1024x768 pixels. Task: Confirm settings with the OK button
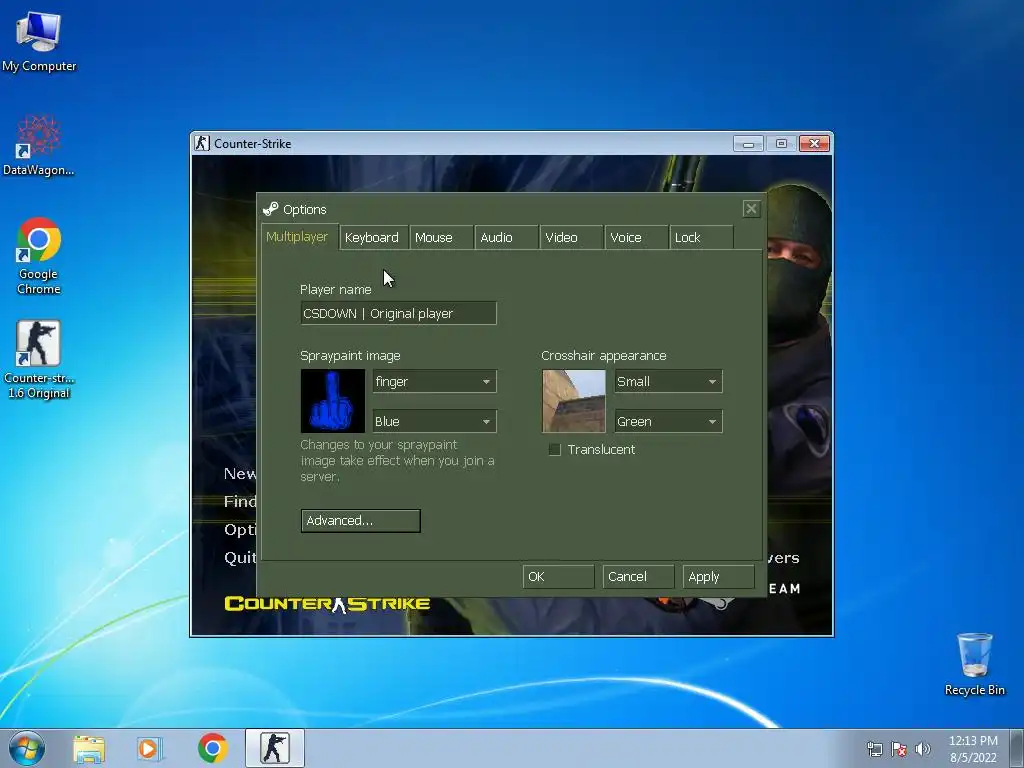pyautogui.click(x=558, y=577)
